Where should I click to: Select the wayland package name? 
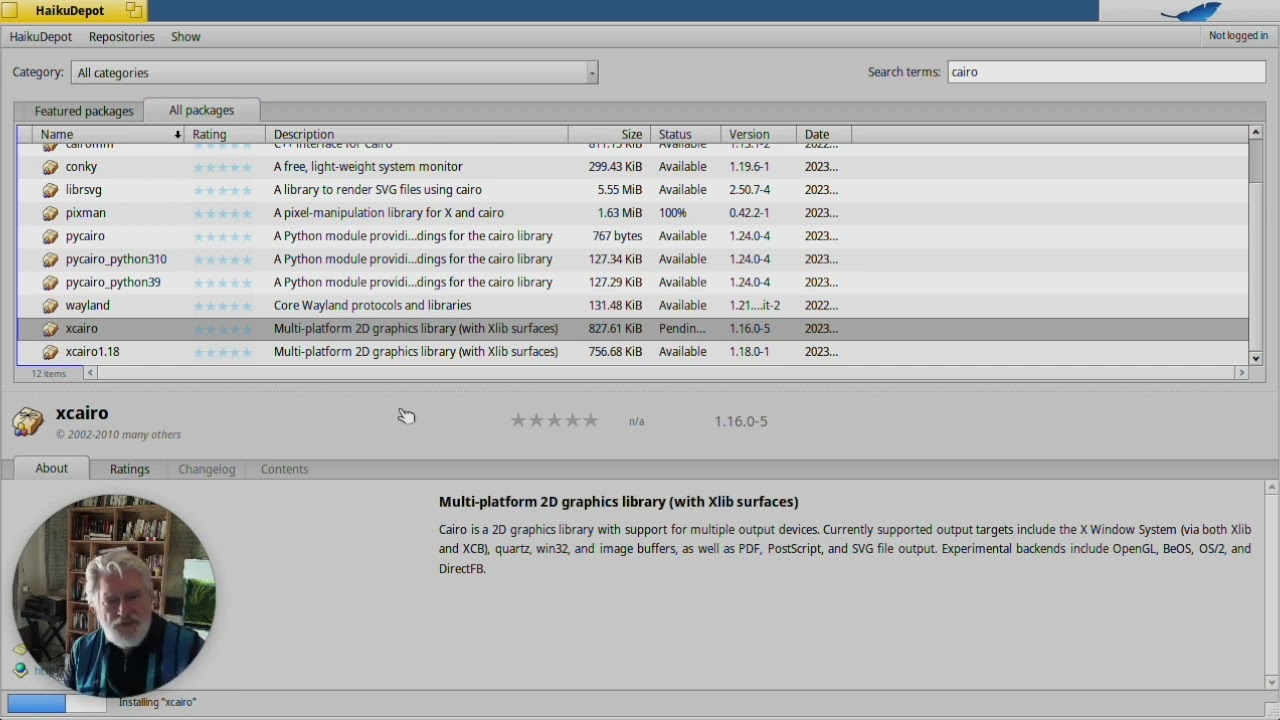click(x=88, y=305)
